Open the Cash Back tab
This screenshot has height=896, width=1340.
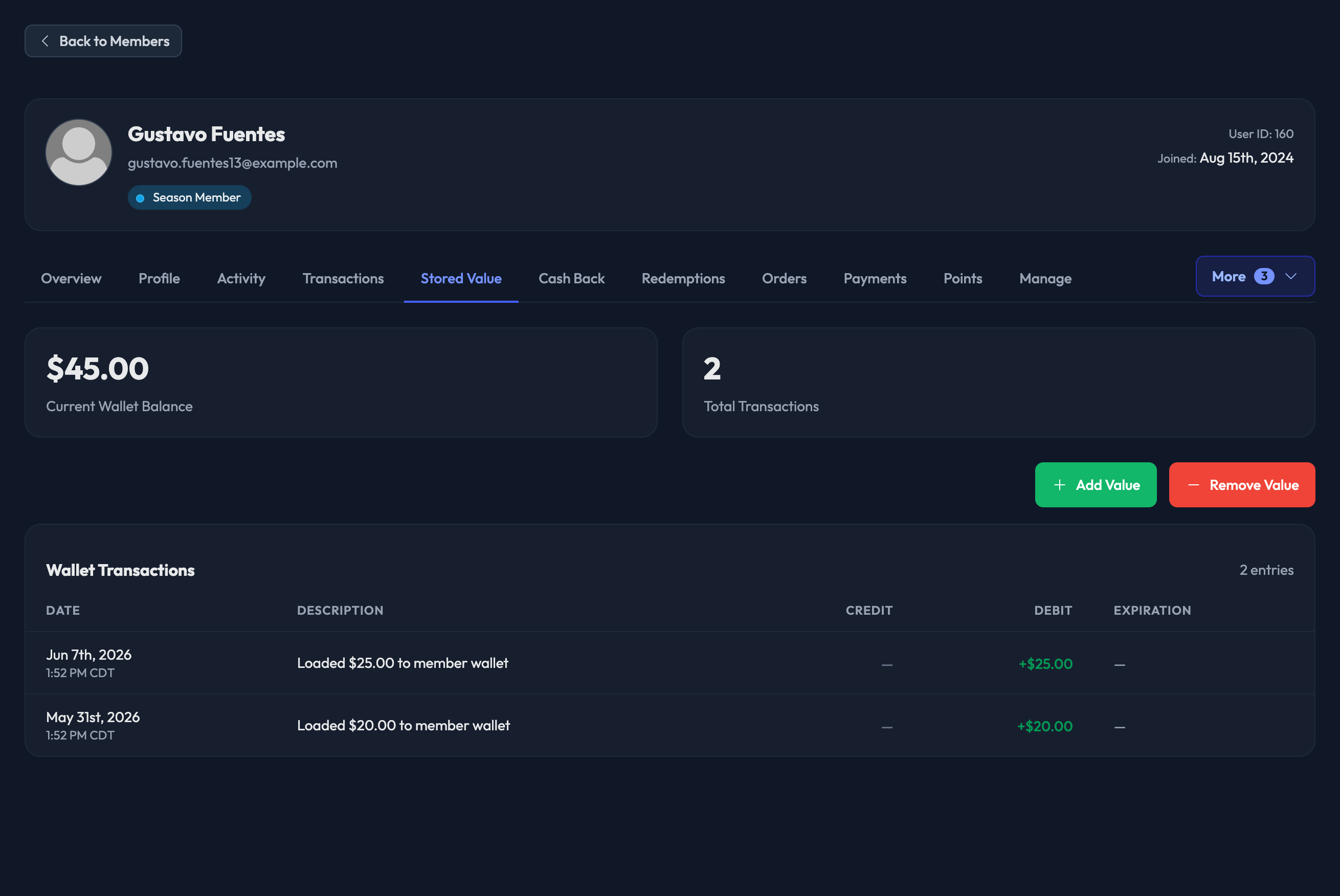(571, 279)
